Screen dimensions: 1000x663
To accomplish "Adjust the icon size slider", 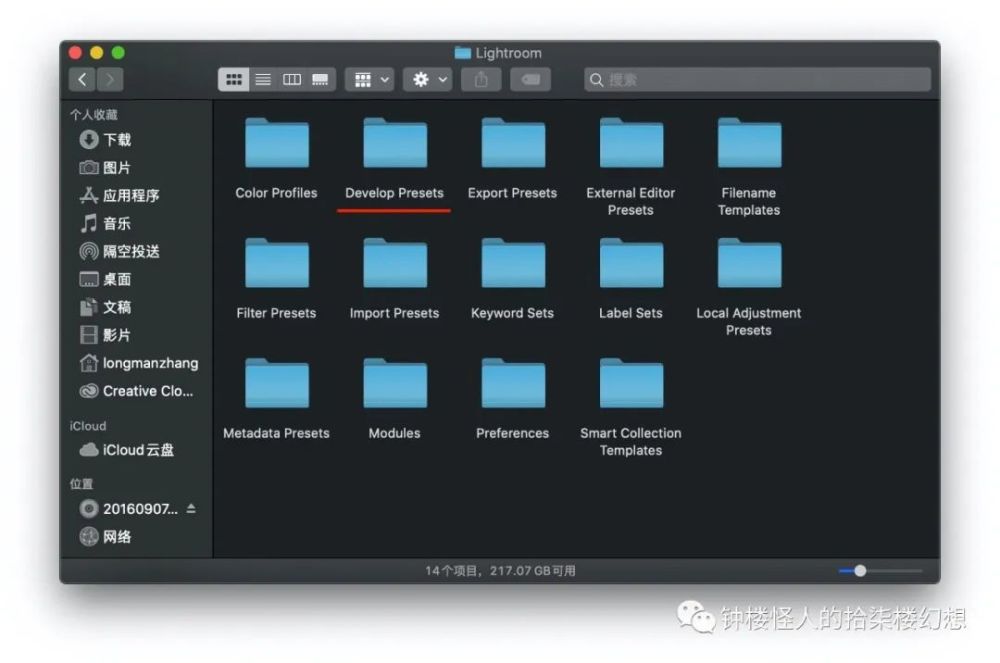I will click(x=860, y=571).
